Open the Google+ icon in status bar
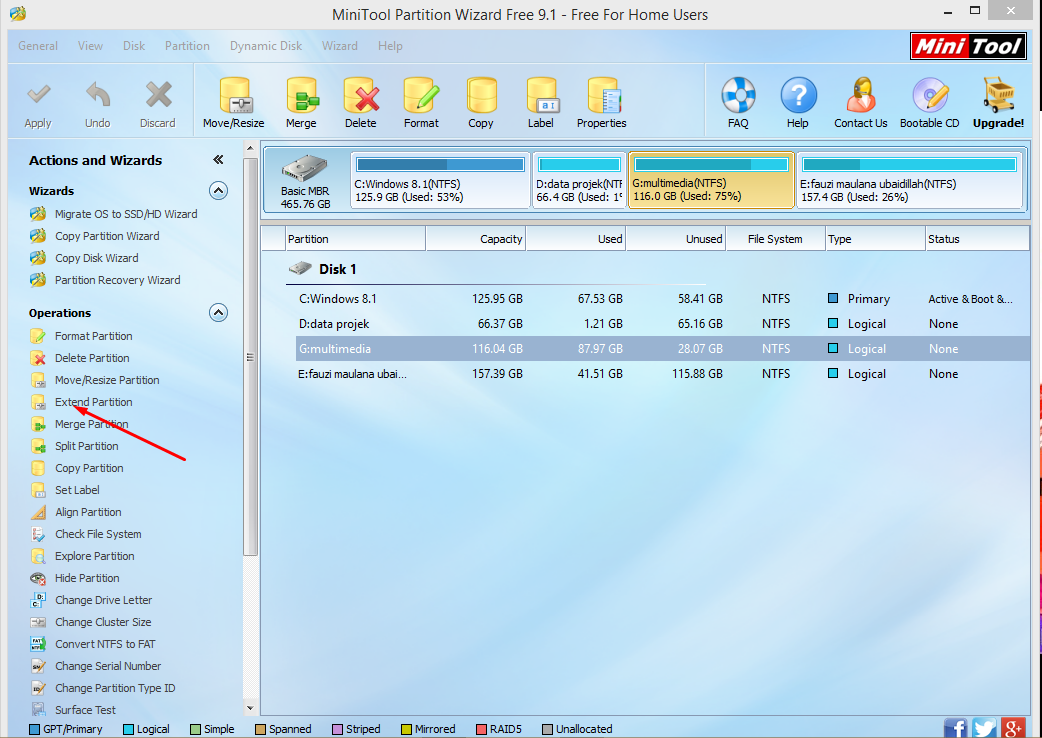 click(1013, 728)
